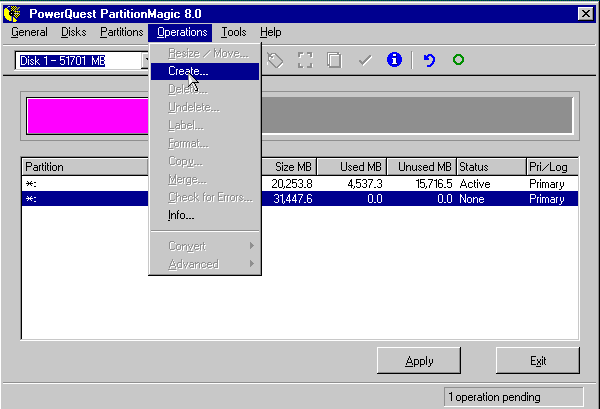Open partition Info via blue icon
Image resolution: width=600 pixels, height=409 pixels.
click(394, 60)
